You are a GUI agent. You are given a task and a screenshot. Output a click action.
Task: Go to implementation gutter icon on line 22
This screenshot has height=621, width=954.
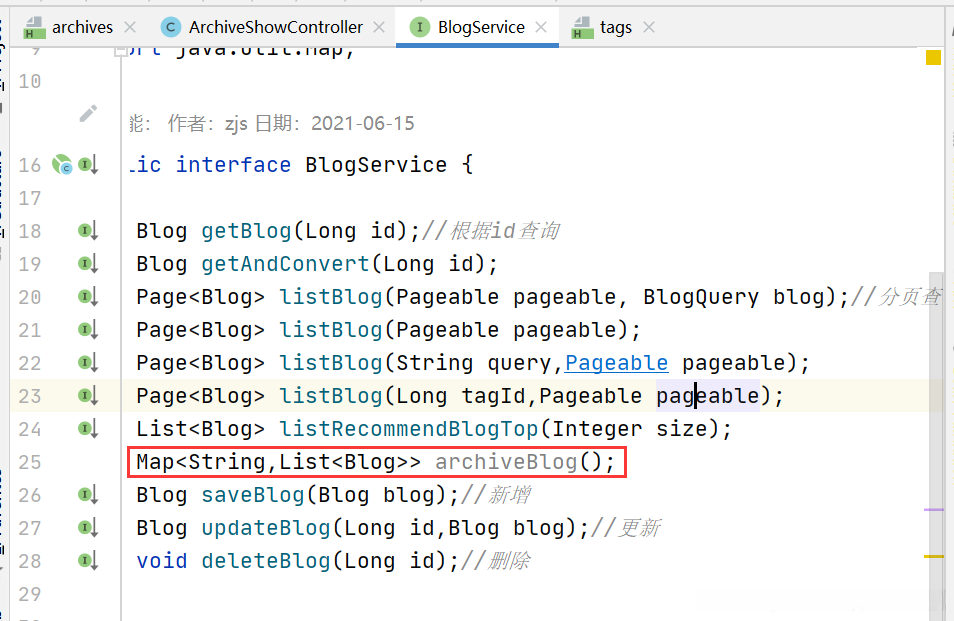[x=88, y=363]
